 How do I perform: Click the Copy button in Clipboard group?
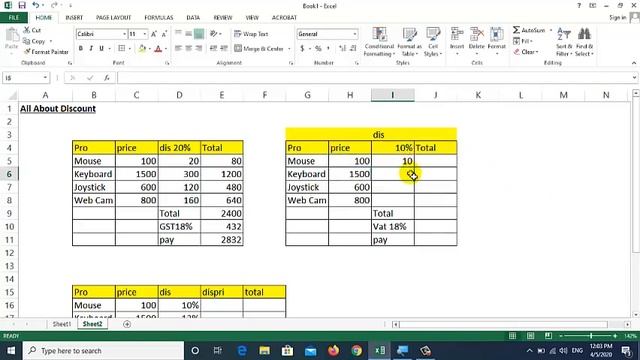tap(34, 41)
